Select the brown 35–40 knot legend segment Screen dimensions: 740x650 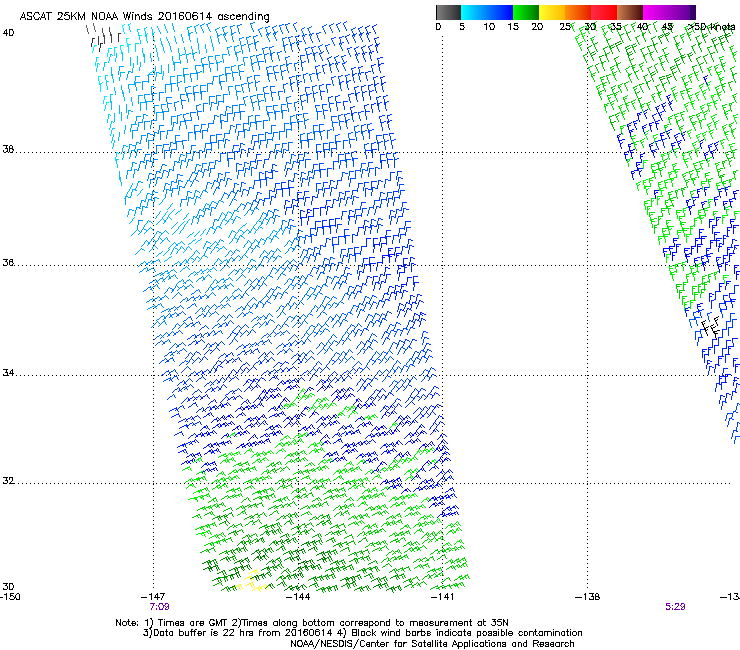point(630,12)
